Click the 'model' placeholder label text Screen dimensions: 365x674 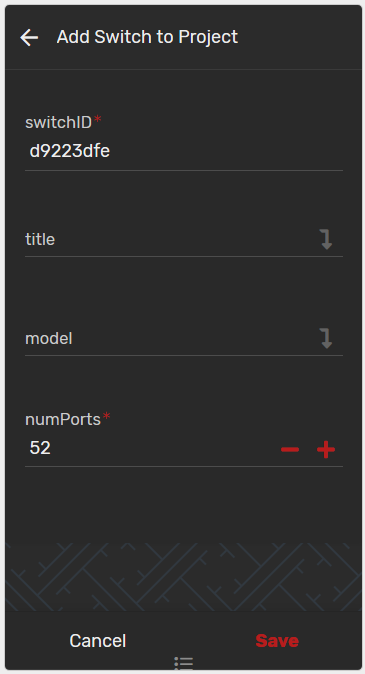(x=49, y=338)
